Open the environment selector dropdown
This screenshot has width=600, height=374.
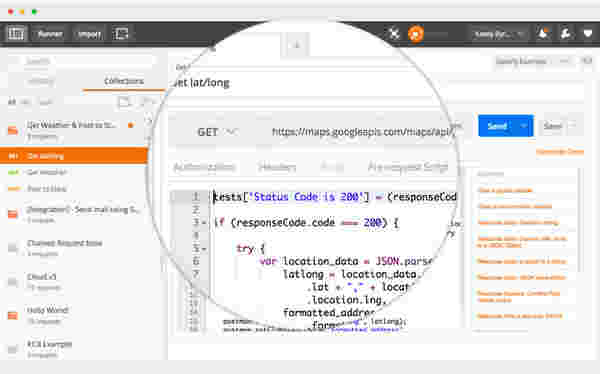tap(532, 61)
